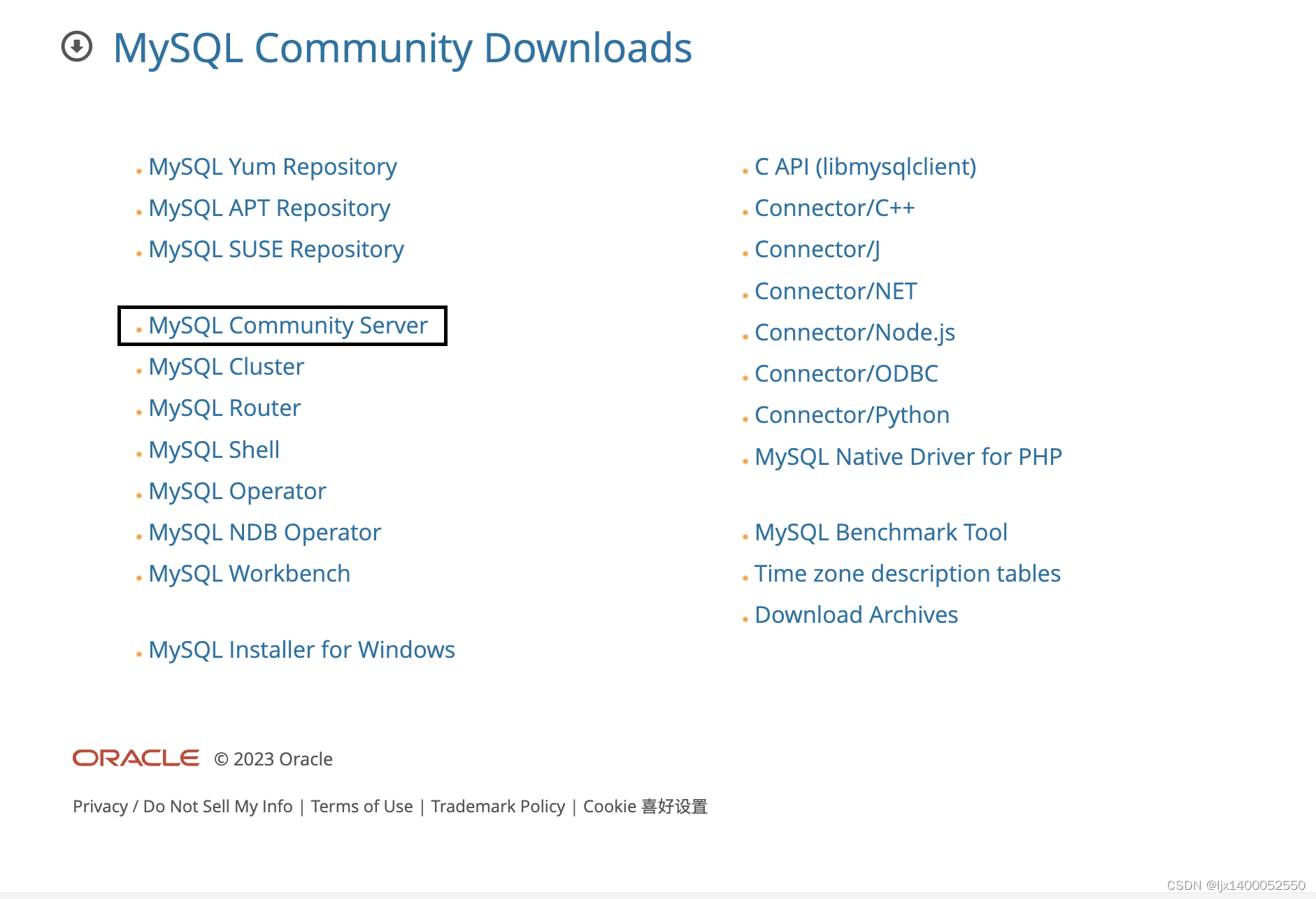1316x899 pixels.
Task: Open the Terms of Use footer link
Action: 362,807
